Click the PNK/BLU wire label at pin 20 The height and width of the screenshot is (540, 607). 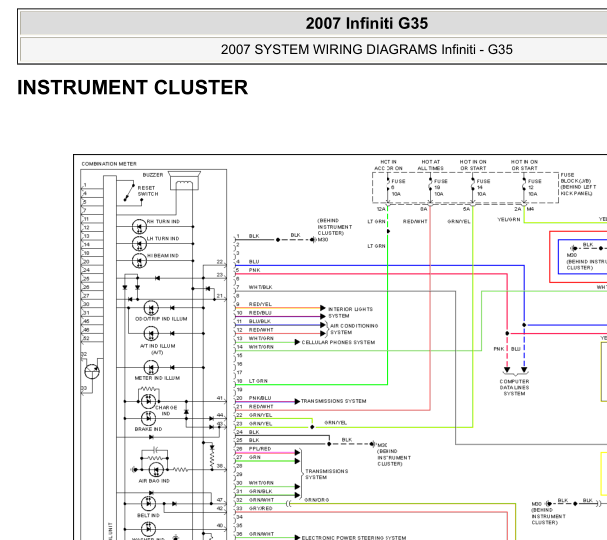[260, 398]
